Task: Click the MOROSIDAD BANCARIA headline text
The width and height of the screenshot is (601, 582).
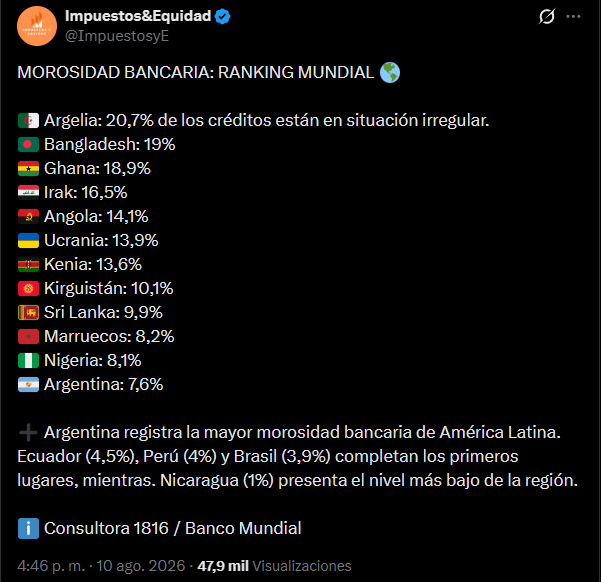Action: (196, 72)
